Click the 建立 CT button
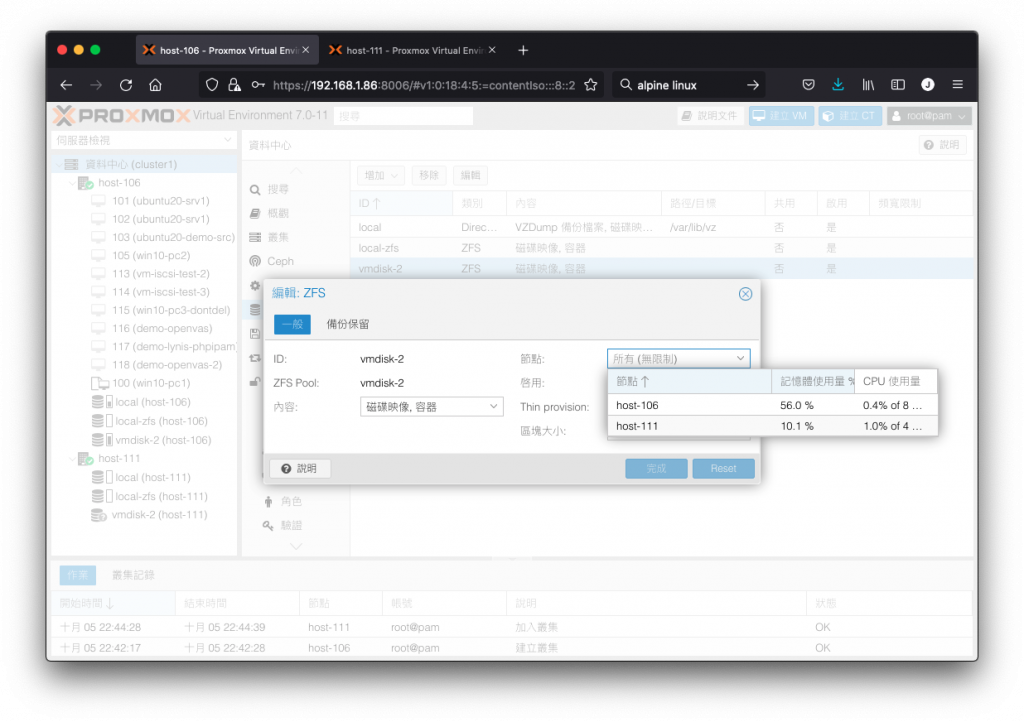1024x722 pixels. coord(850,116)
